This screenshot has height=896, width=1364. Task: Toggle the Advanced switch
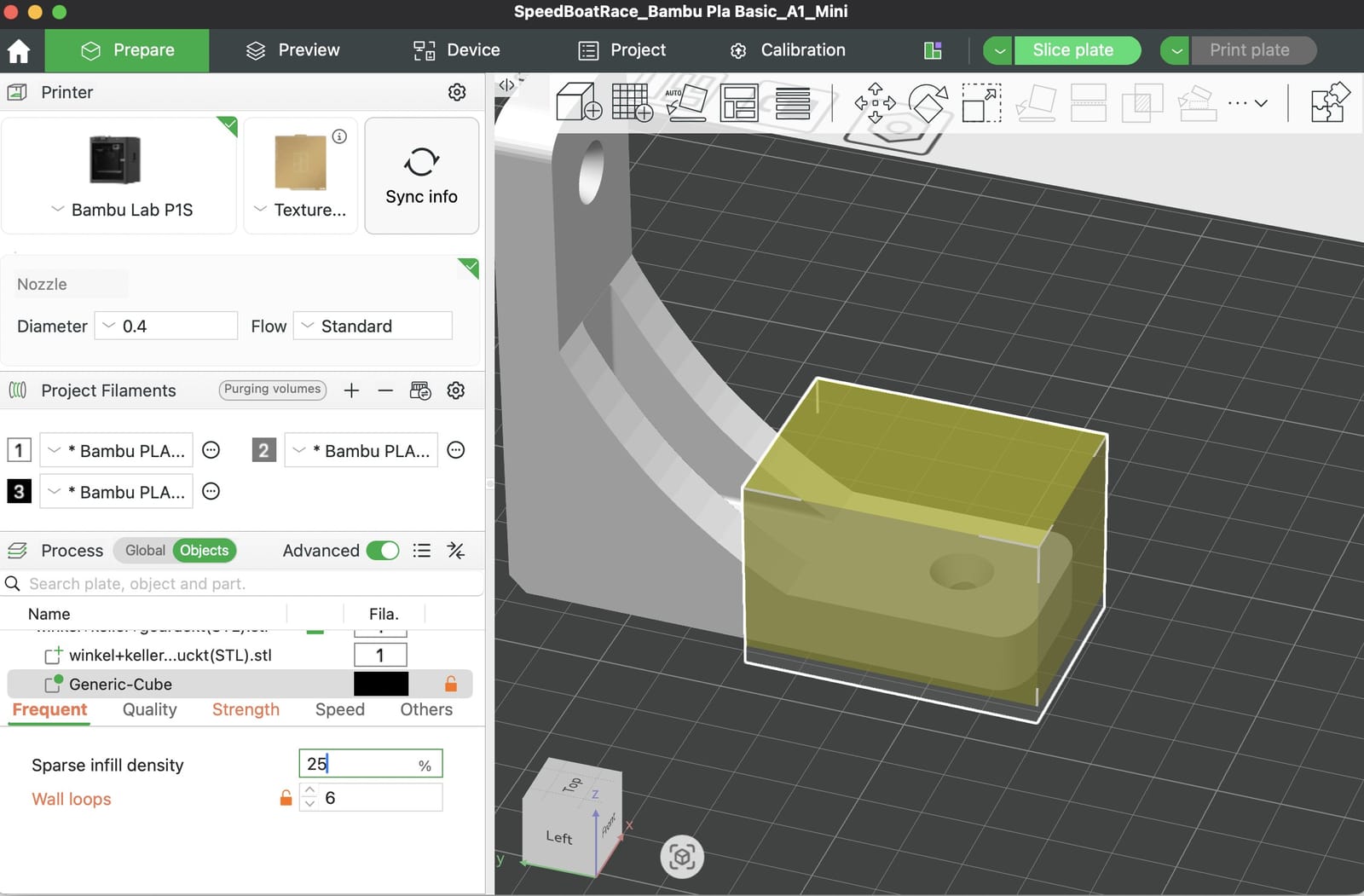[383, 551]
